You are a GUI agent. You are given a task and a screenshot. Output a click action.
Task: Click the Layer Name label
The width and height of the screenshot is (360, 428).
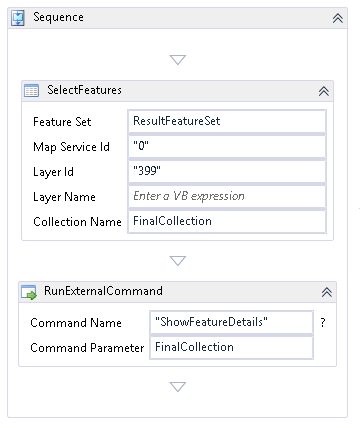pyautogui.click(x=64, y=197)
